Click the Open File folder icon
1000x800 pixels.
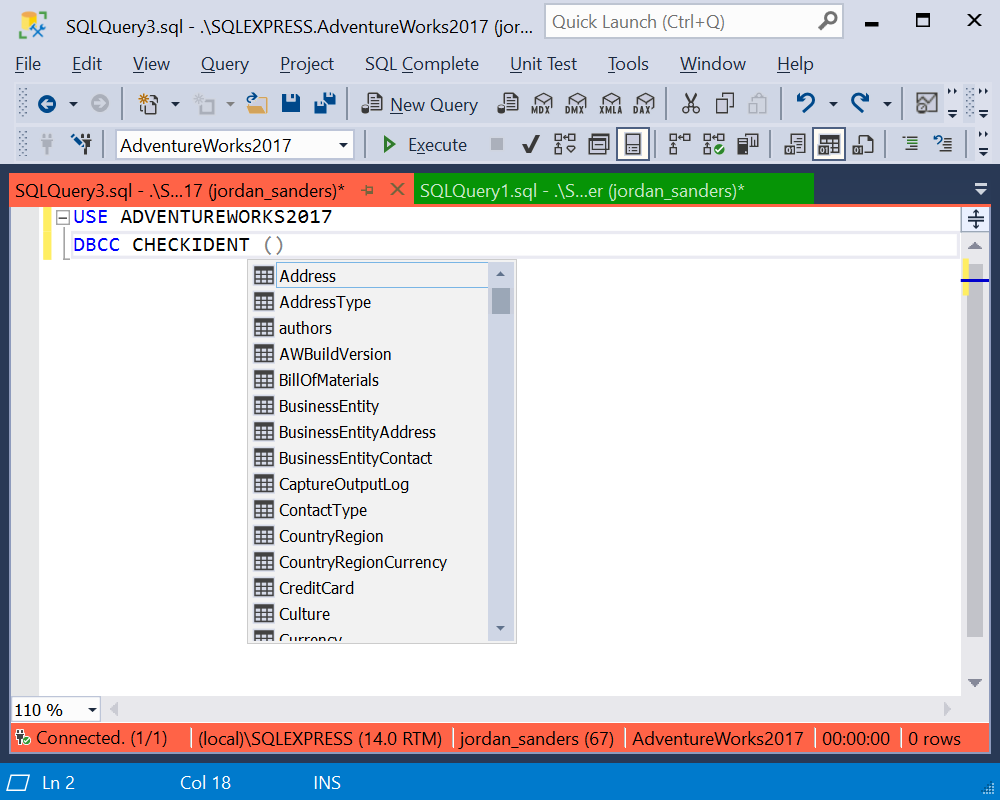257,103
